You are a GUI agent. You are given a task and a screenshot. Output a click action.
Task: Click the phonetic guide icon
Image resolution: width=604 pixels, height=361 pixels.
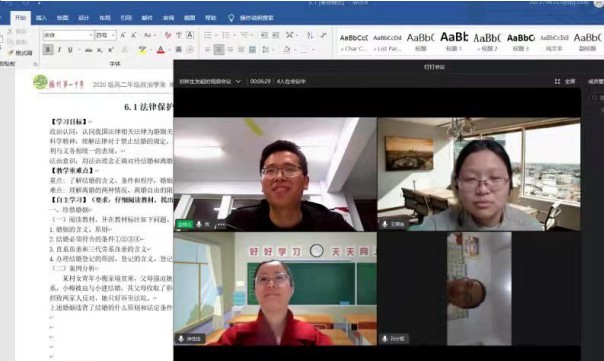coord(179,35)
